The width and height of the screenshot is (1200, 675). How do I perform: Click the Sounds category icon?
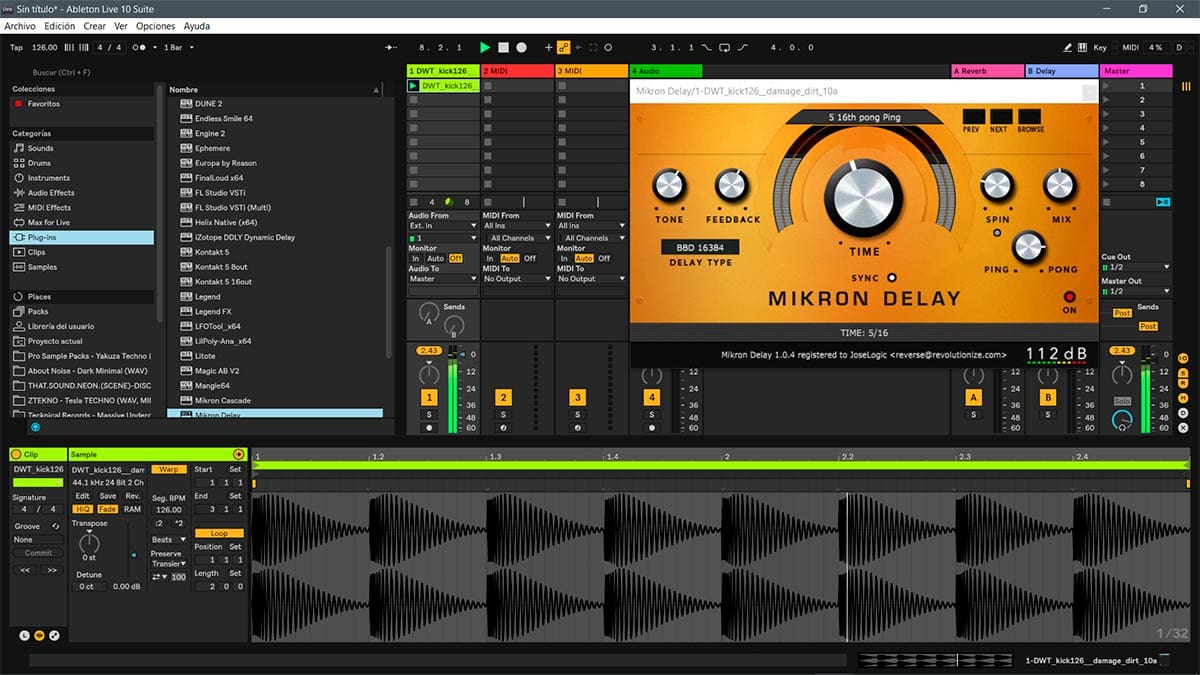[x=18, y=148]
